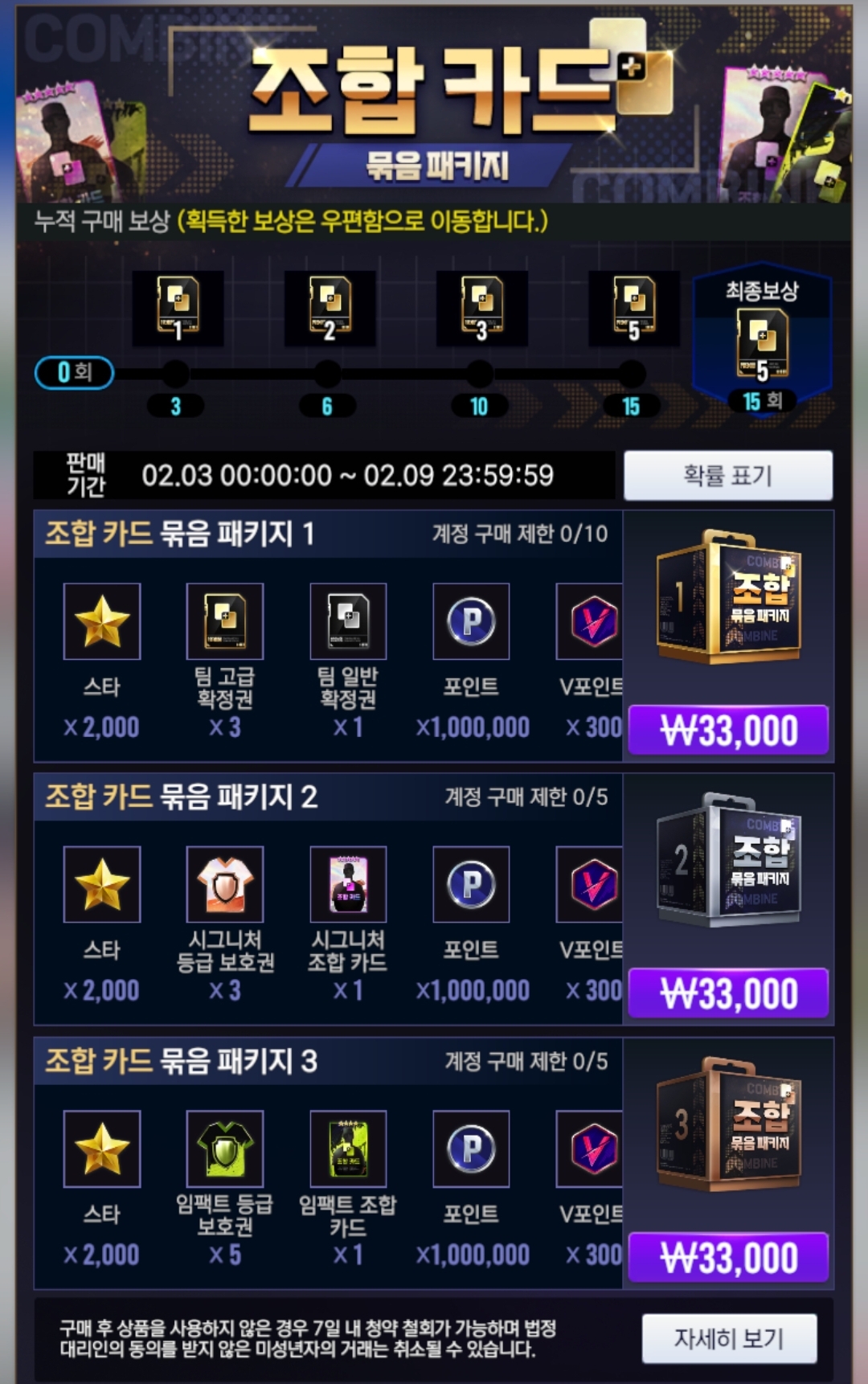Select the 팀 고급 확정권 card icon
This screenshot has width=868, height=1384.
pos(225,621)
